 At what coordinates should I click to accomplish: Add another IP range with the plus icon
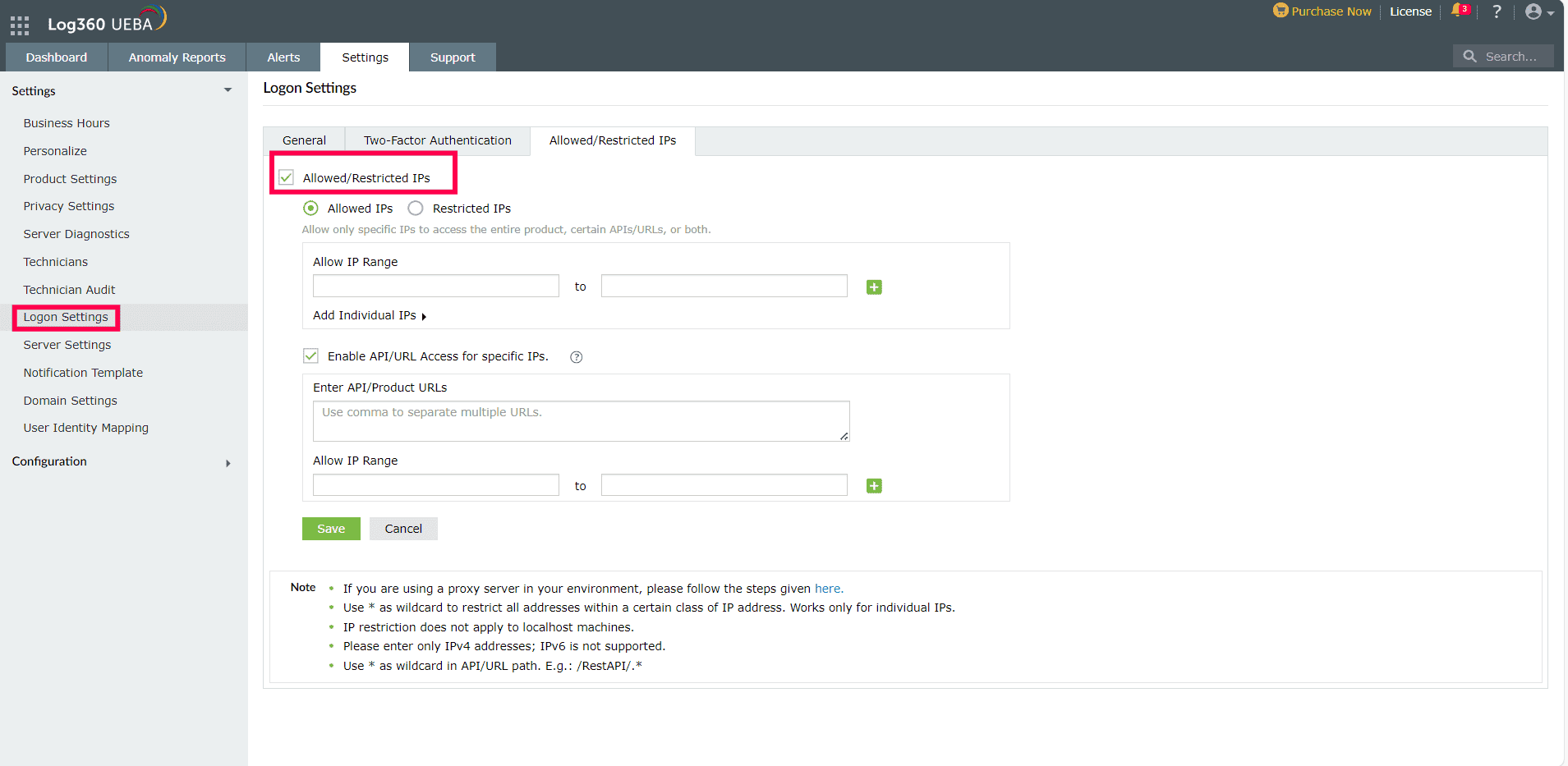click(x=873, y=287)
